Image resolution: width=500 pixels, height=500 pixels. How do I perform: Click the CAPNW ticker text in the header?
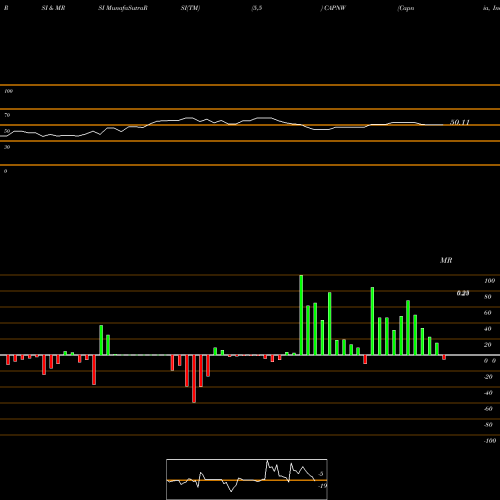(x=335, y=8)
